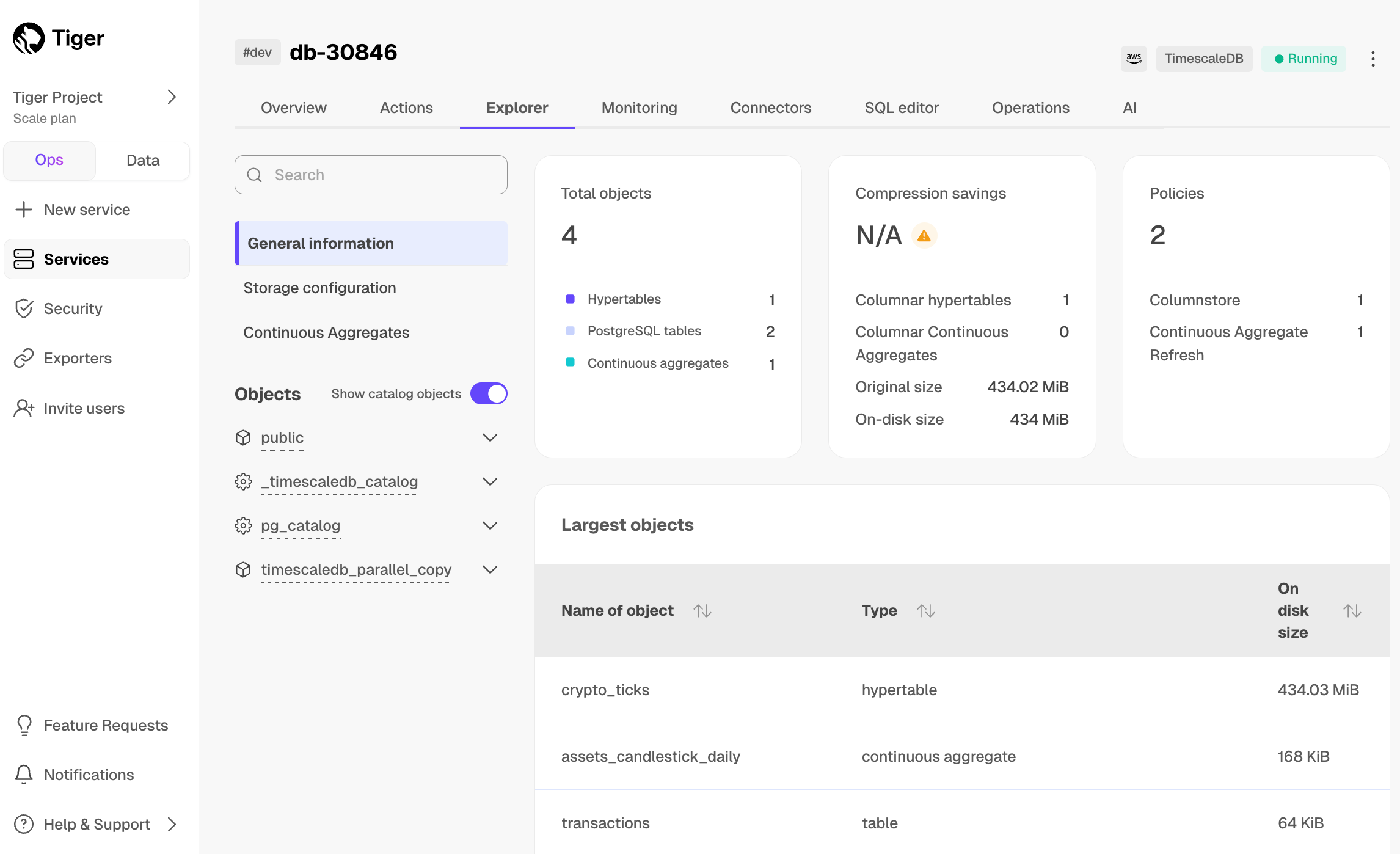Sort by On disk size column

pos(1352,610)
